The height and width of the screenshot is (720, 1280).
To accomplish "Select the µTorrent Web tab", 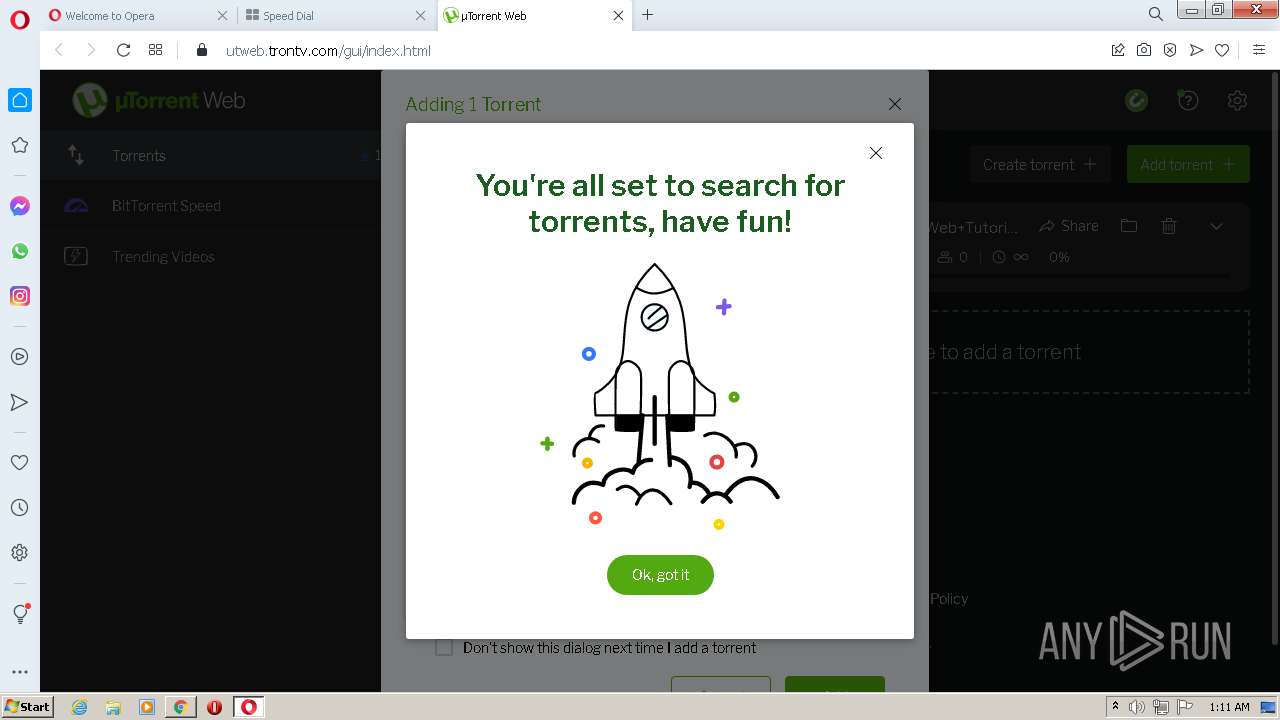I will tap(535, 16).
